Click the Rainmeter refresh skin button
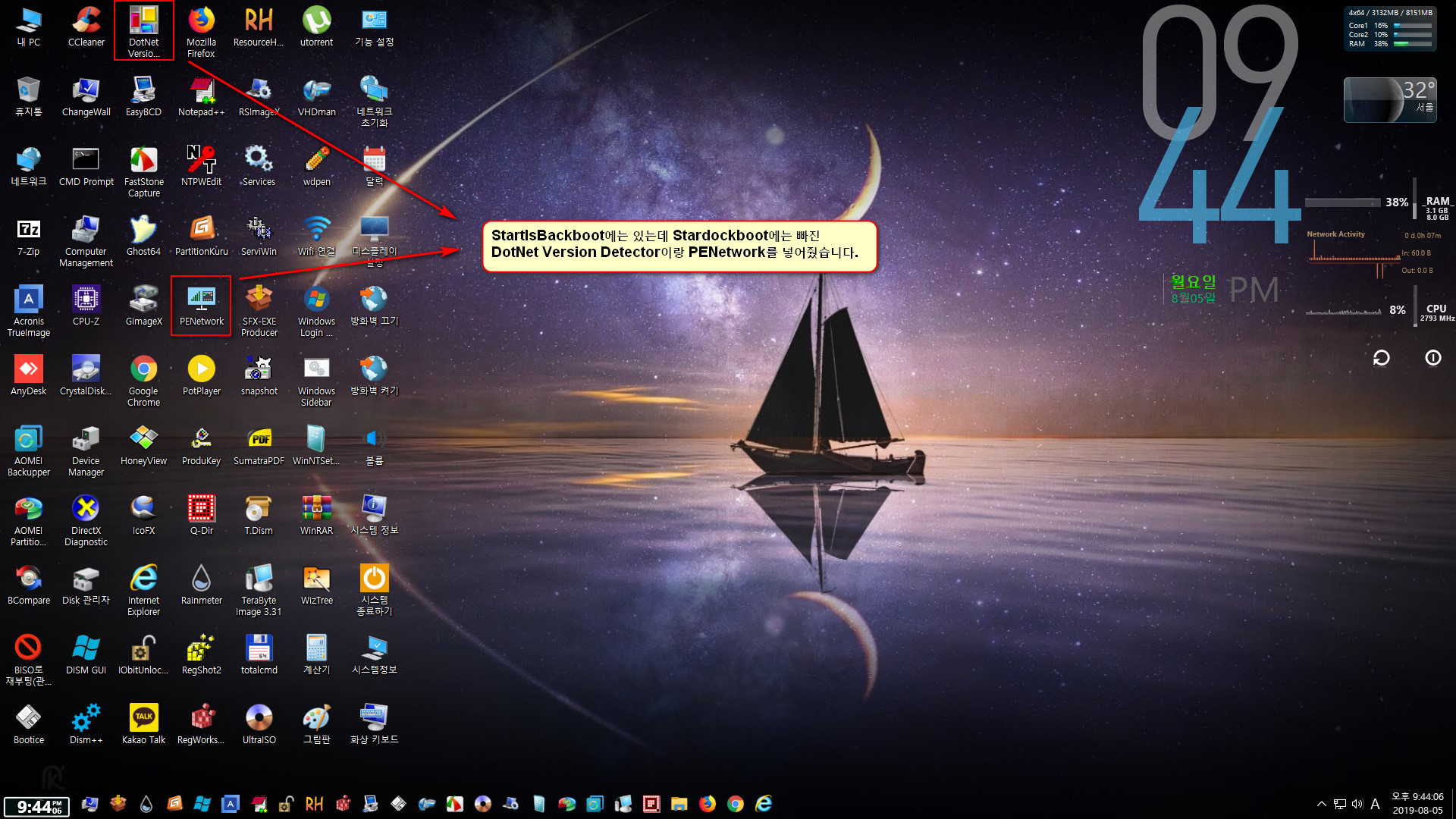The image size is (1456, 819). (x=1382, y=358)
